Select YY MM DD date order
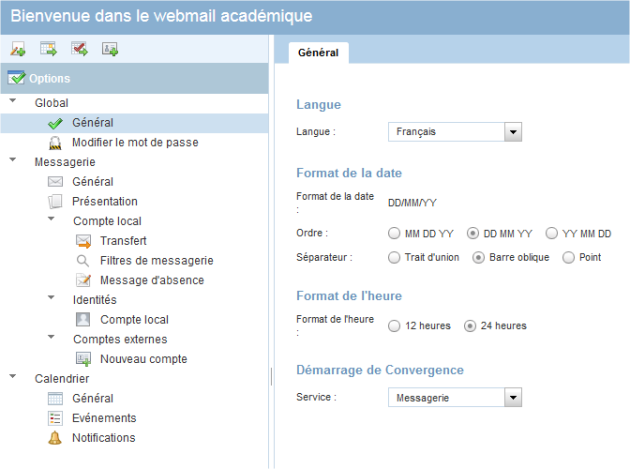630x469 pixels. click(x=552, y=233)
